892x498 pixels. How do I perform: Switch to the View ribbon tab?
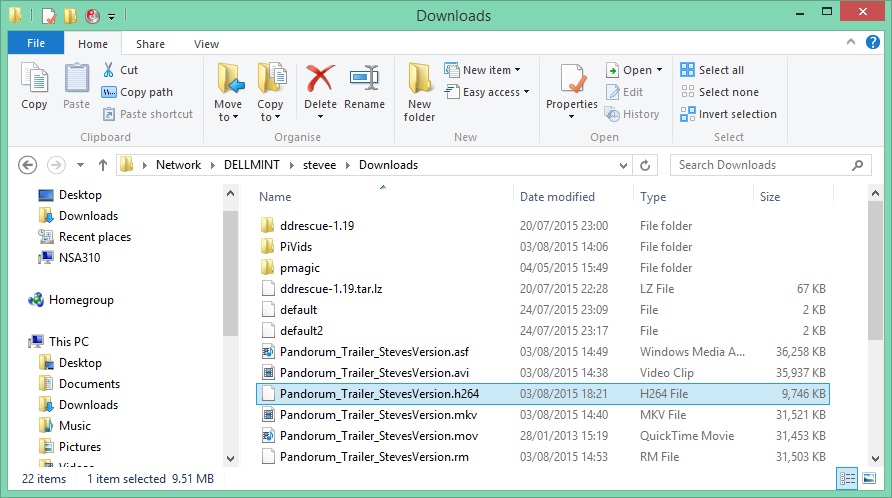tap(206, 44)
